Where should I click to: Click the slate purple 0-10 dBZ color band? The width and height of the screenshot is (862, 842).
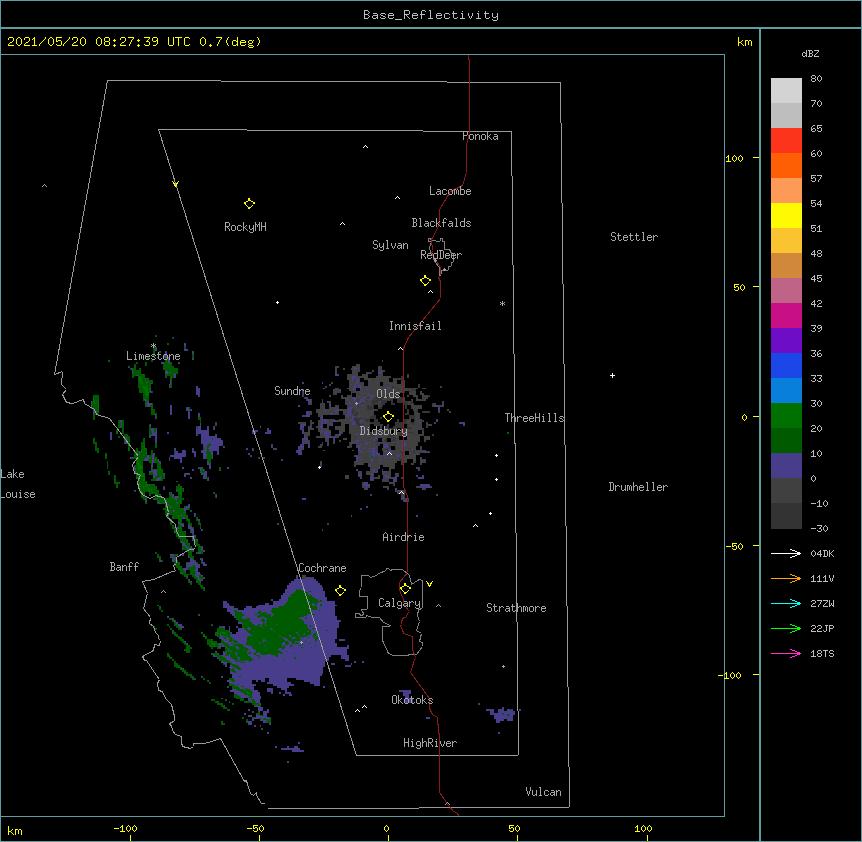click(x=786, y=466)
